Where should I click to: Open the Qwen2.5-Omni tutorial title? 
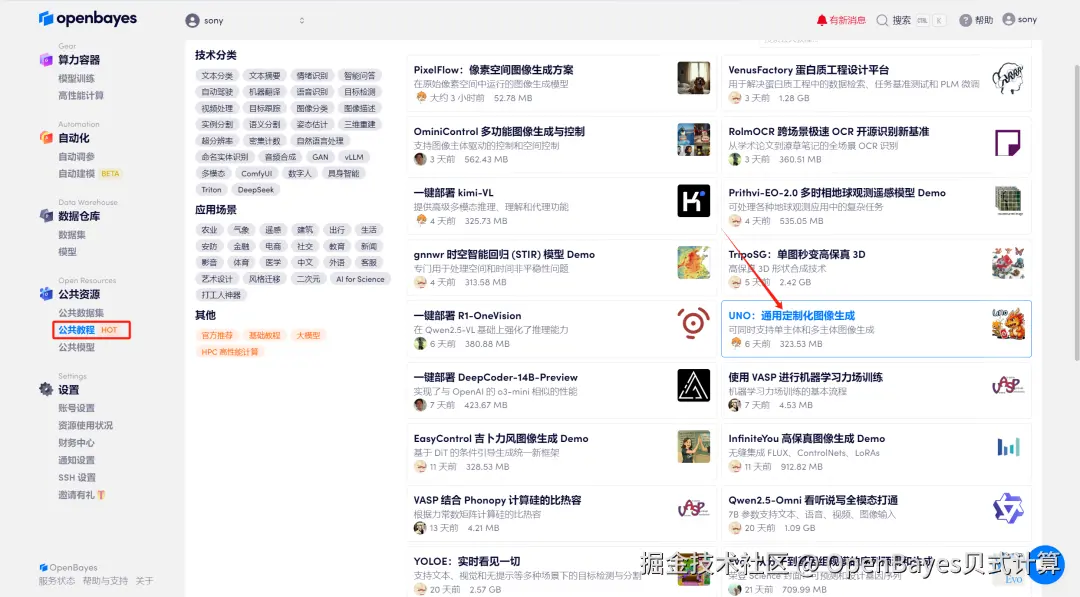click(813, 500)
